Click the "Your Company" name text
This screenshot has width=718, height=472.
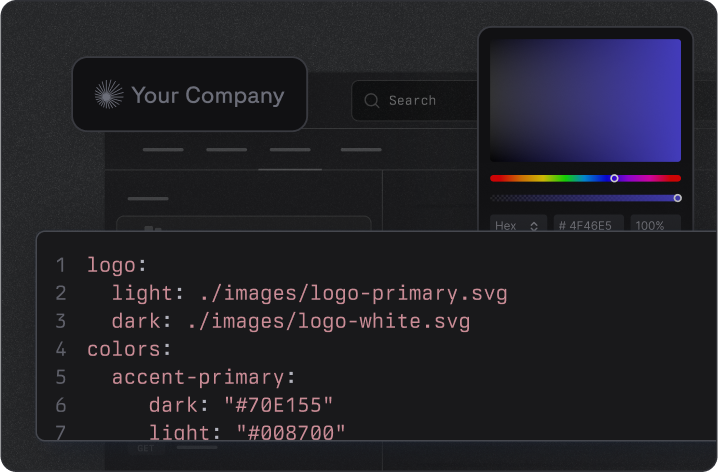[x=208, y=96]
